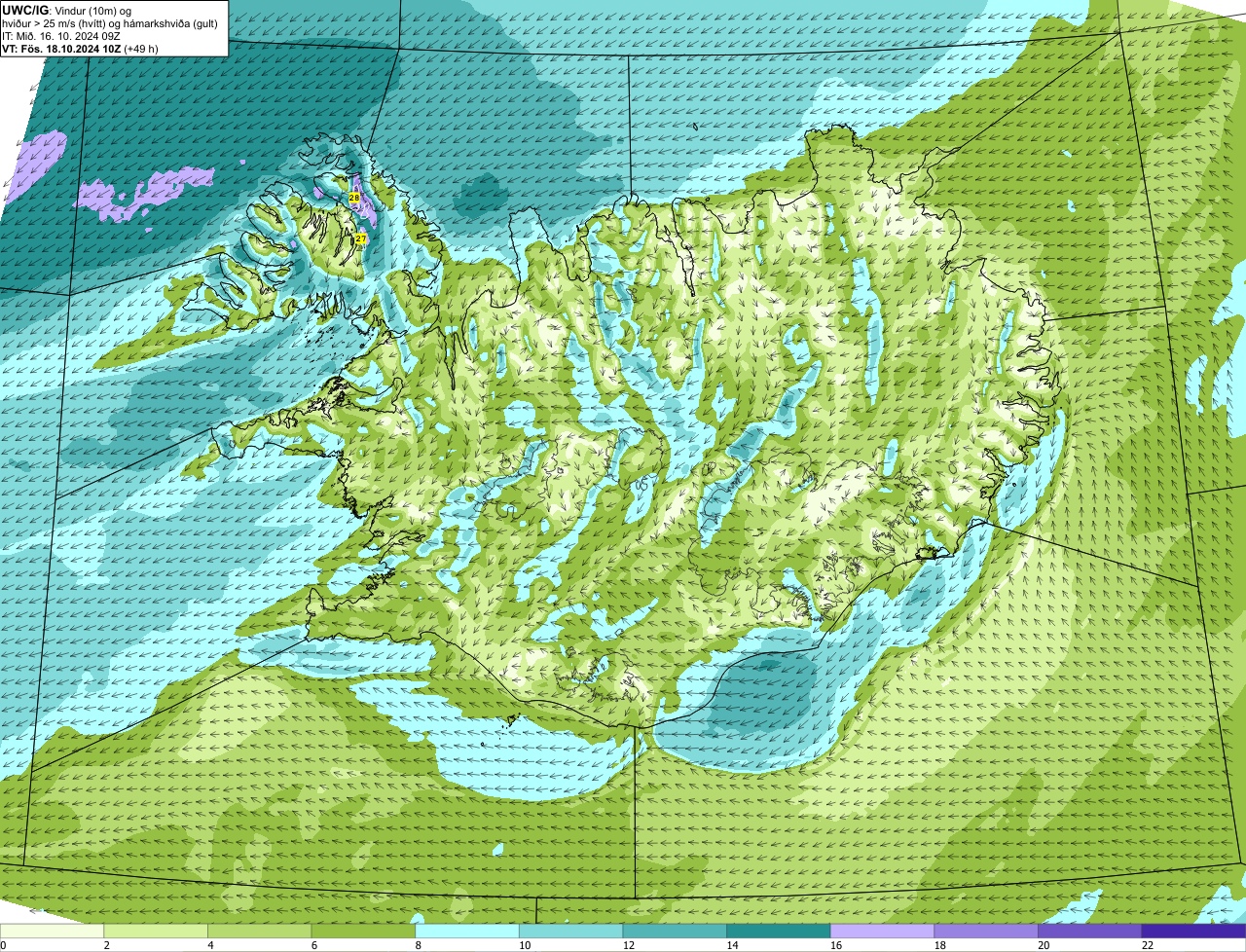The width and height of the screenshot is (1246, 952).
Task: Select the 0–2 m/s palest legend swatch
Action: [x=52, y=932]
